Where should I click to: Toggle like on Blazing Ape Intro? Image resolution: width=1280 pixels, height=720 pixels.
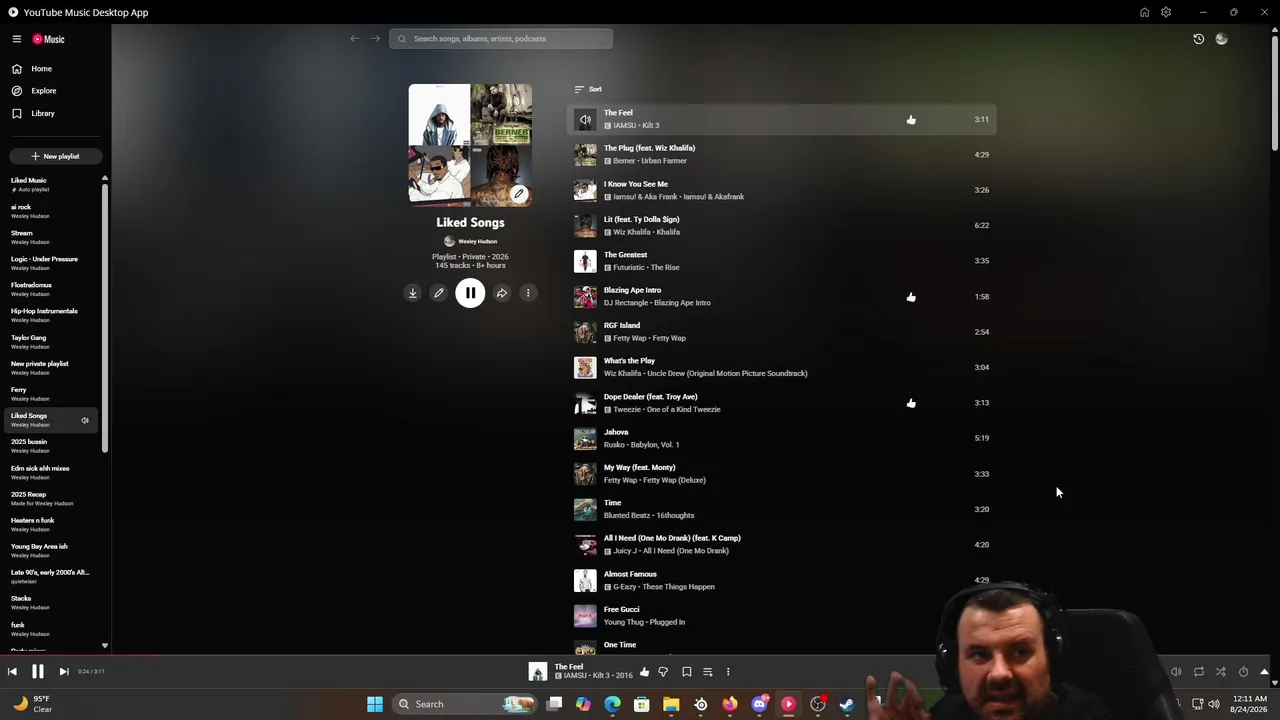911,297
